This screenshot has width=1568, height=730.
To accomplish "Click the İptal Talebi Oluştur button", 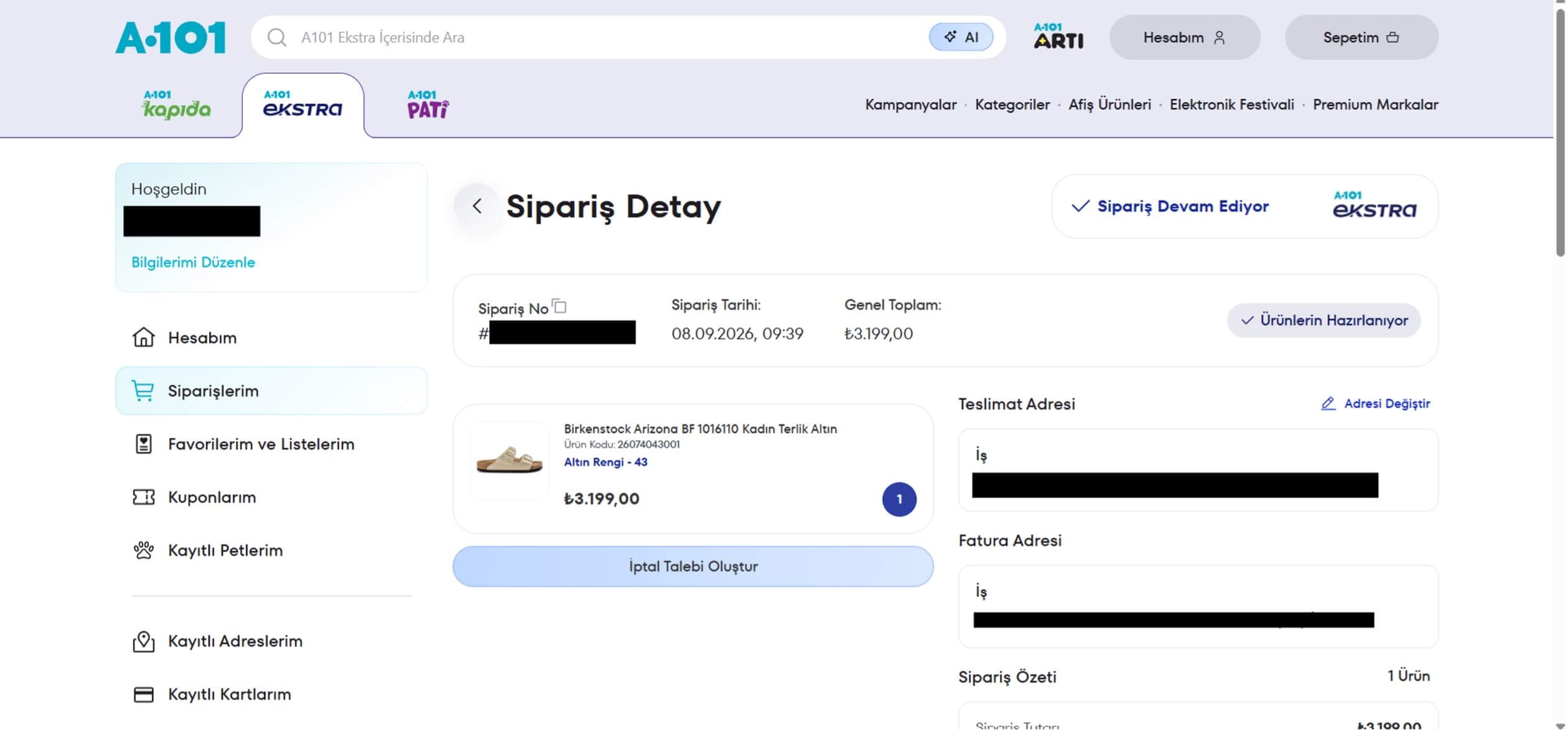I will [693, 566].
